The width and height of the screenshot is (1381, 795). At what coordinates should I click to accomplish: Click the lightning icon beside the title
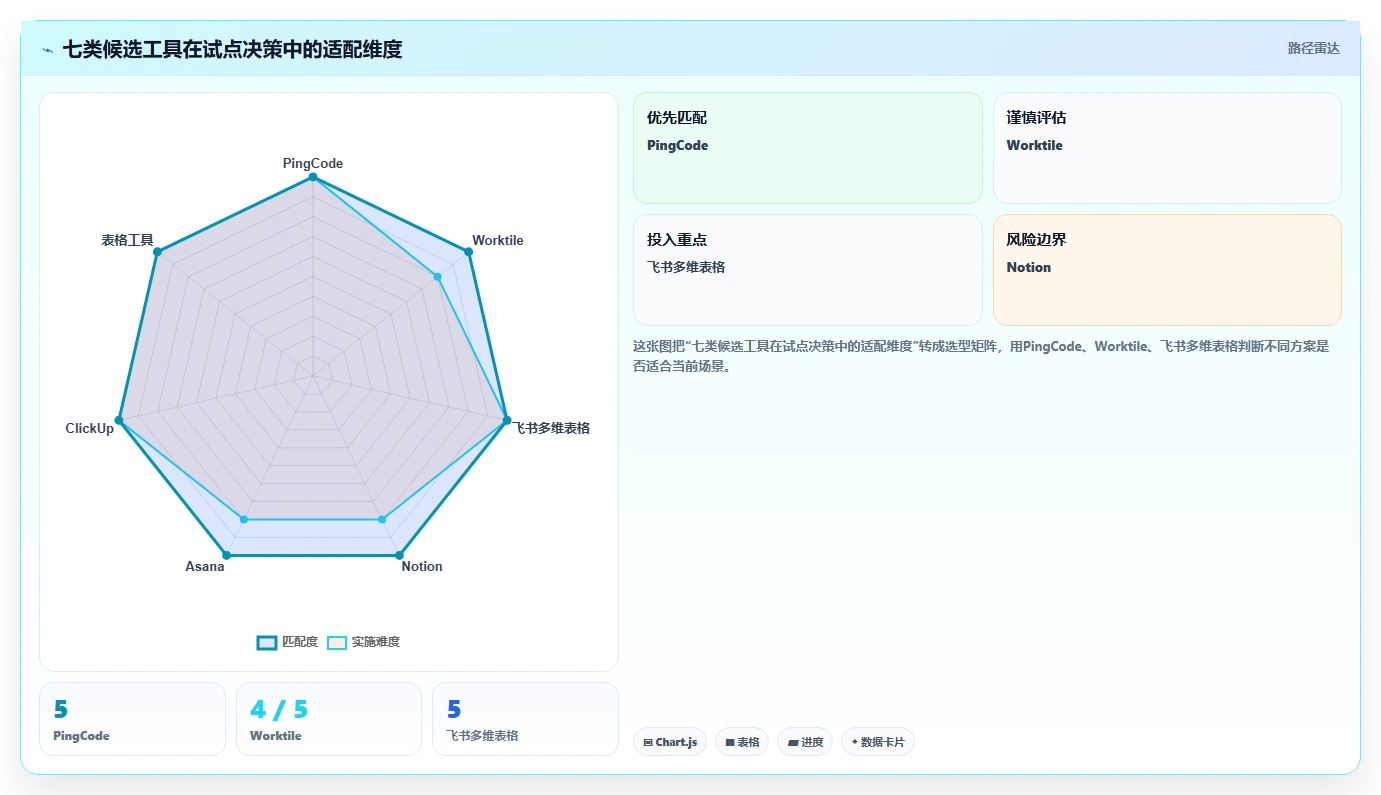tap(48, 49)
